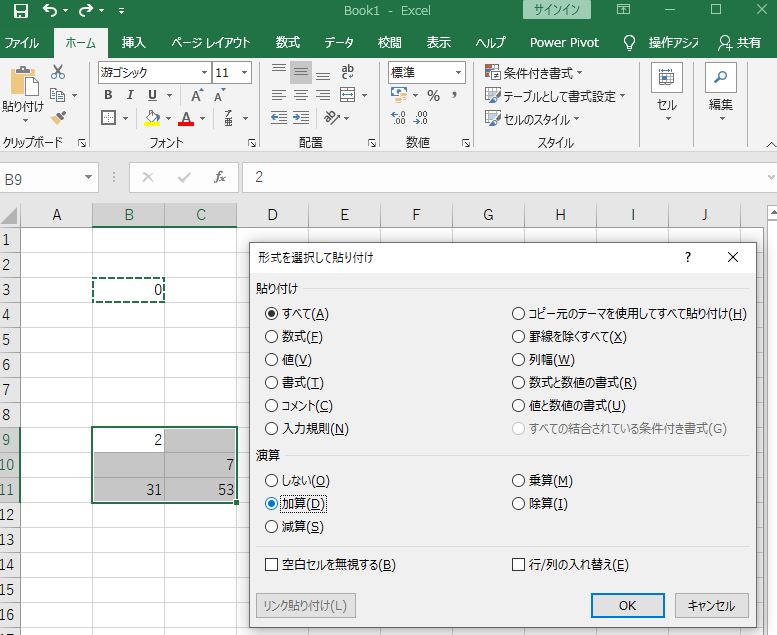Screen dimensions: 777x635
Task: Select the 乗算(M) operation option
Action: [518, 481]
